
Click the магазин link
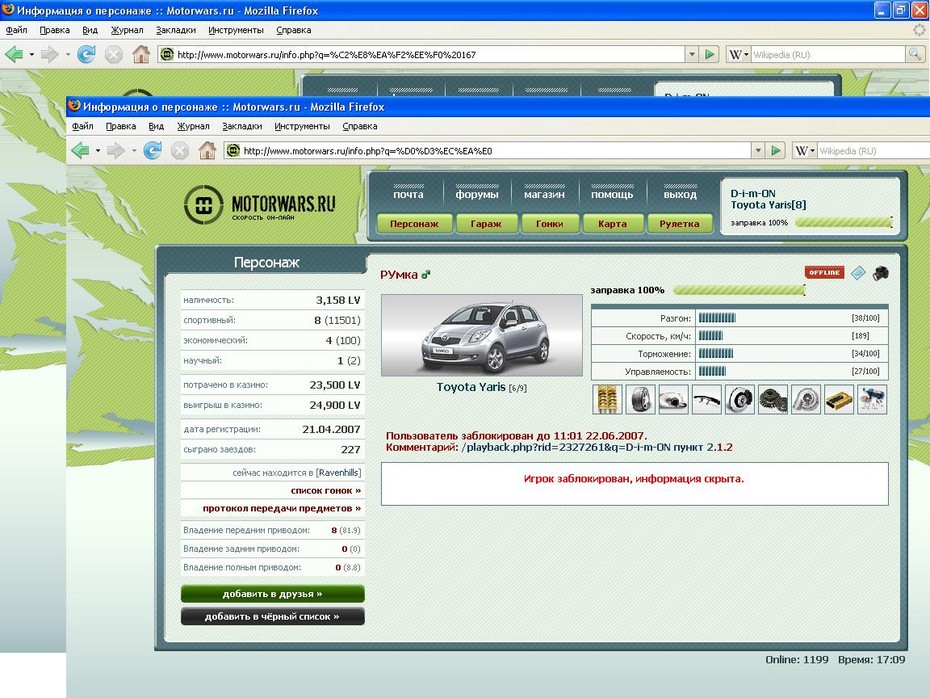point(544,195)
